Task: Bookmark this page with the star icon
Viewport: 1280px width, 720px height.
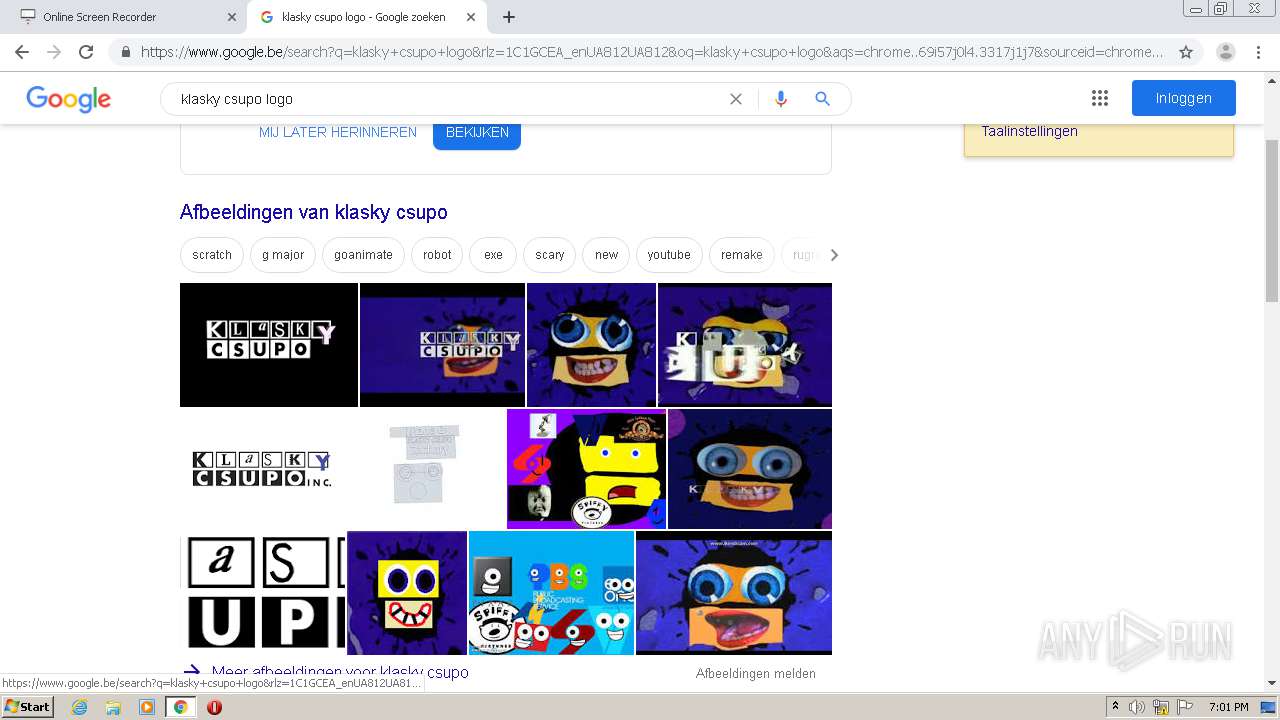Action: 1186,52
